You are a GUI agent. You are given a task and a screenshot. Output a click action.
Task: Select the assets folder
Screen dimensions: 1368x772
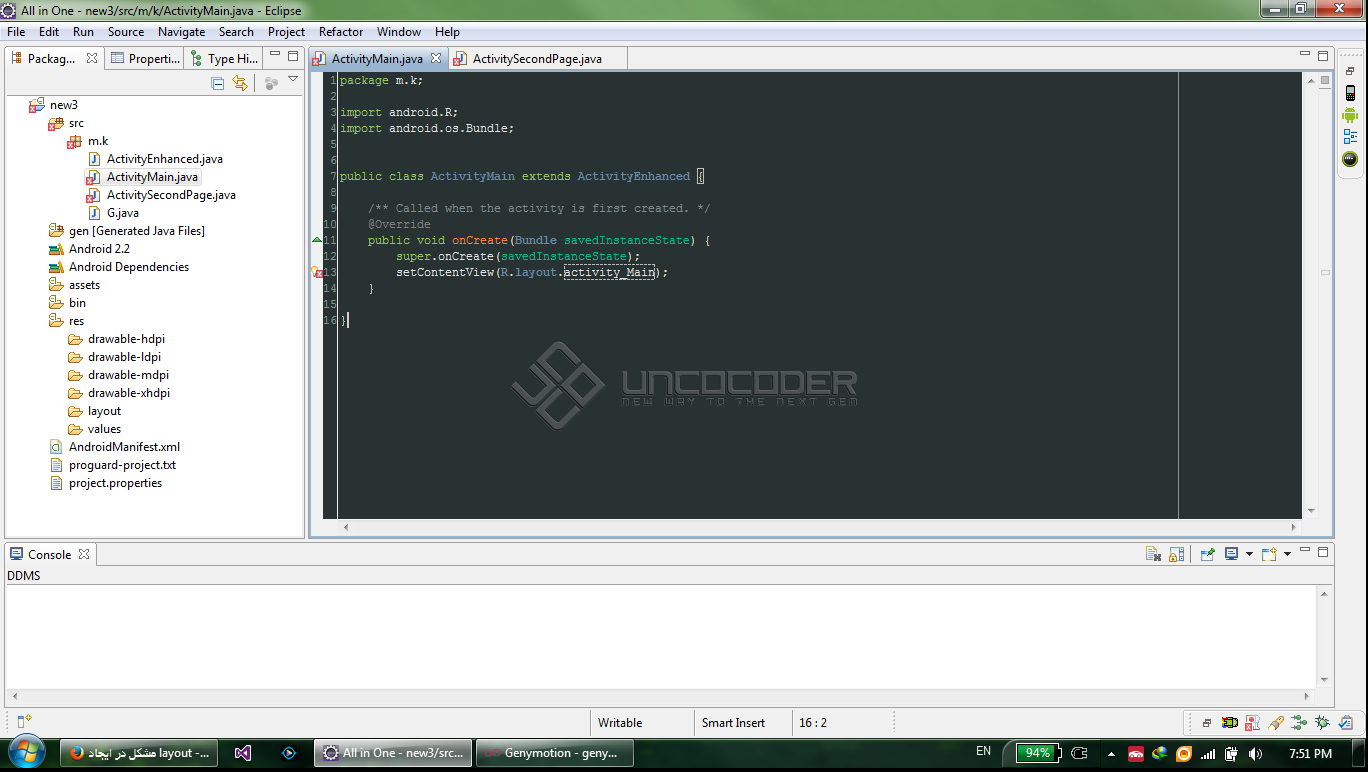tap(75, 285)
